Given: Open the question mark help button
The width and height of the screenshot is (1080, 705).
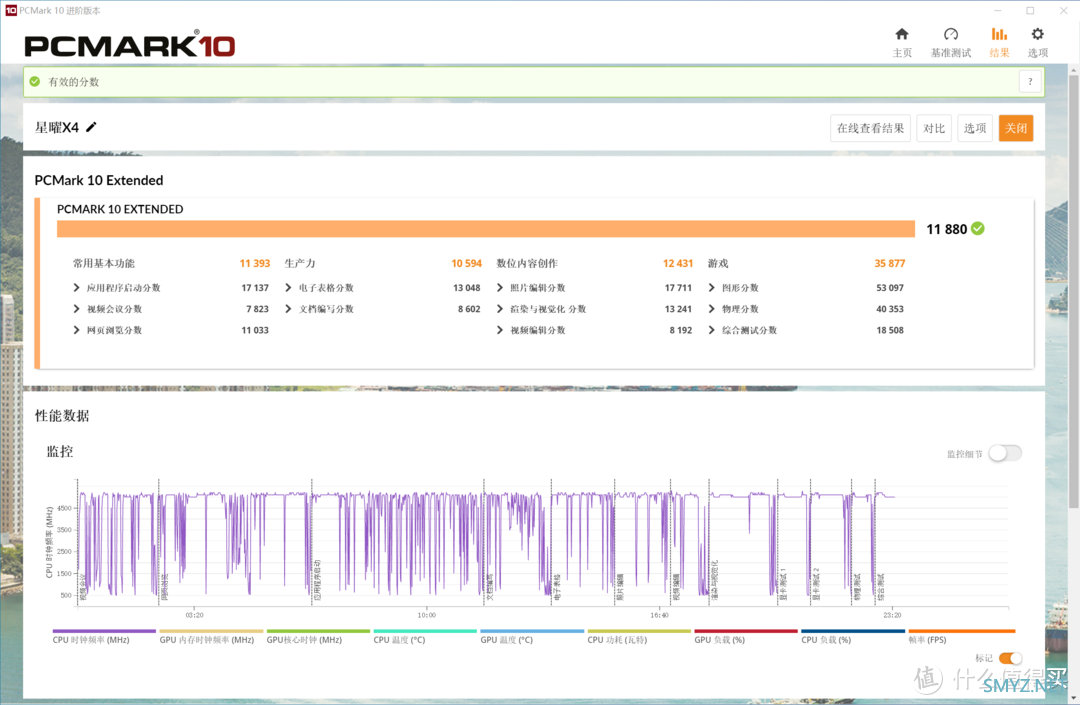Looking at the screenshot, I should click(x=1030, y=81).
